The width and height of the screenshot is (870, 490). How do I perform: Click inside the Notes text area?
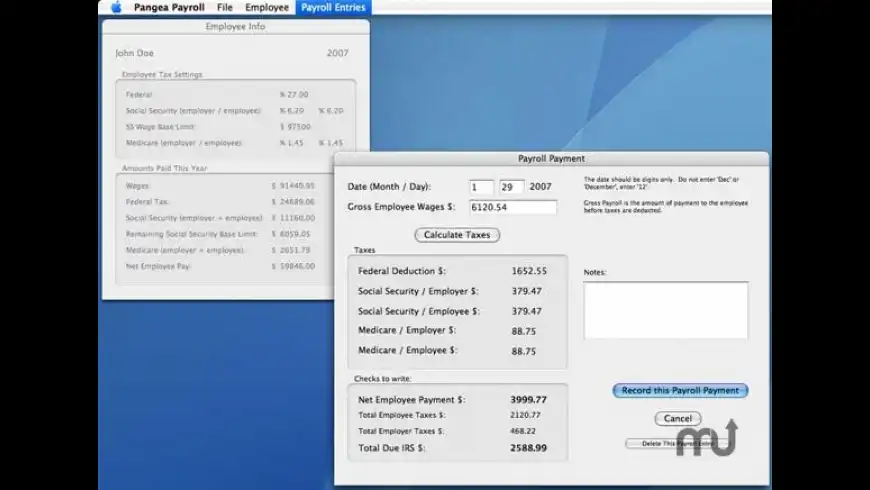(666, 310)
